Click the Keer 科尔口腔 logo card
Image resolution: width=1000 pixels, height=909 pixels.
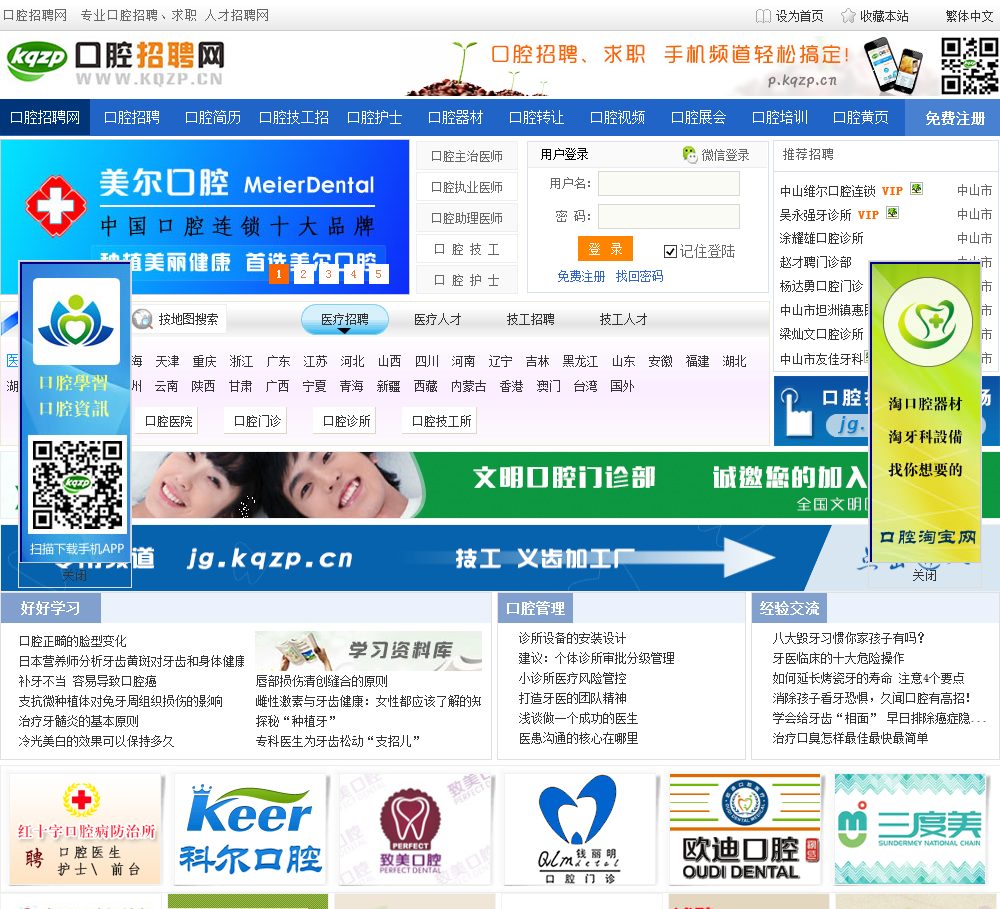click(251, 829)
